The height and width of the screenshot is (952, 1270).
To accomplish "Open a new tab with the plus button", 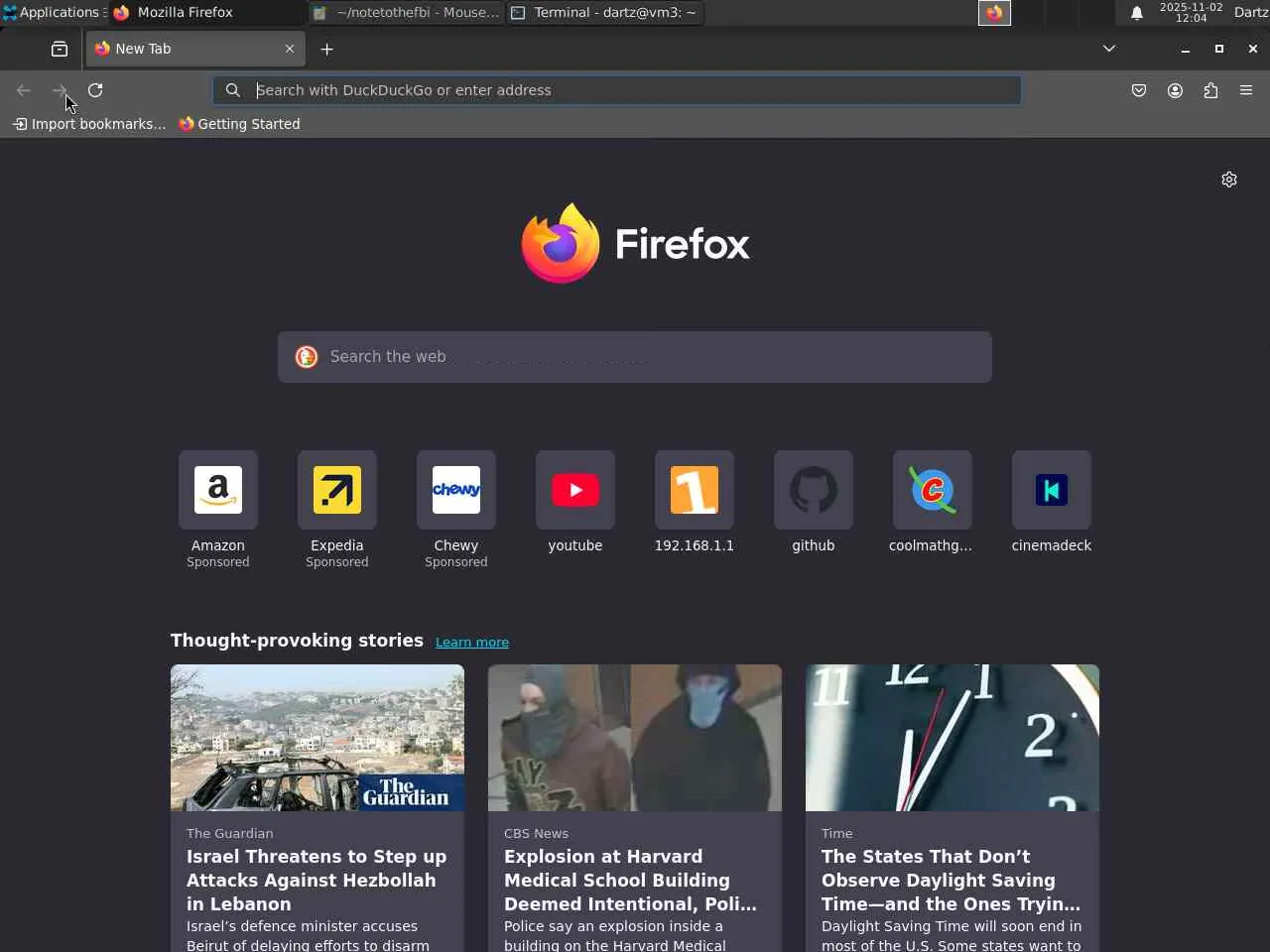I will [x=326, y=49].
